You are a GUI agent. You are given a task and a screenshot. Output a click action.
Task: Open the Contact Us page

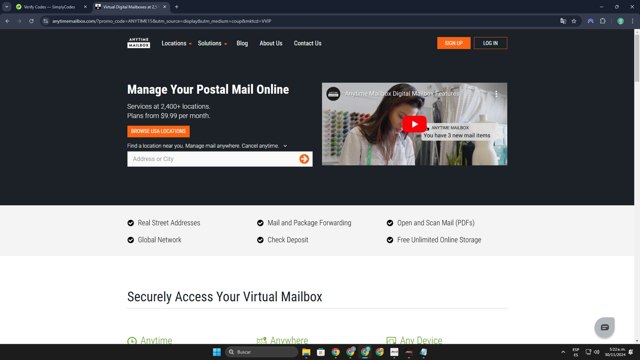point(307,43)
